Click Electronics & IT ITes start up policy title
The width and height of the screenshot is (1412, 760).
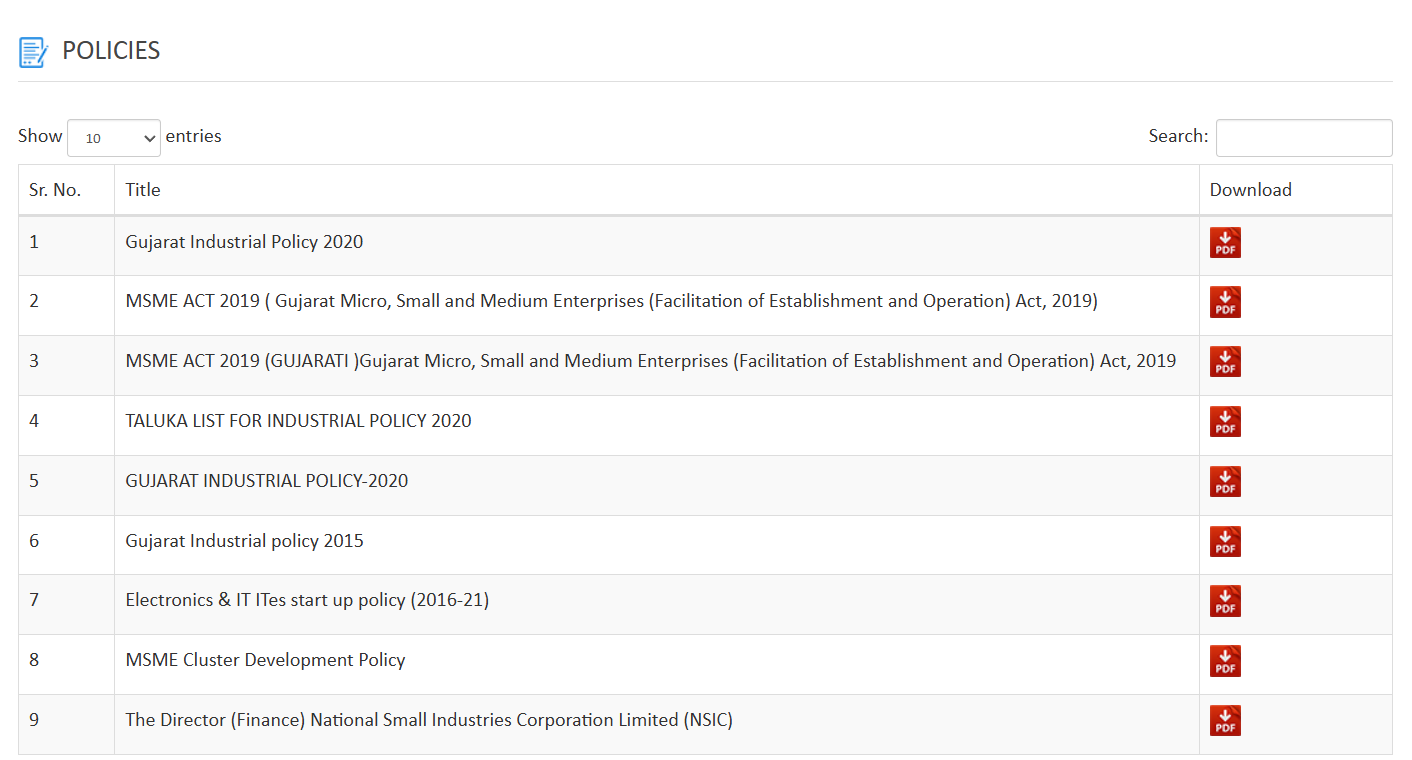pyautogui.click(x=307, y=600)
